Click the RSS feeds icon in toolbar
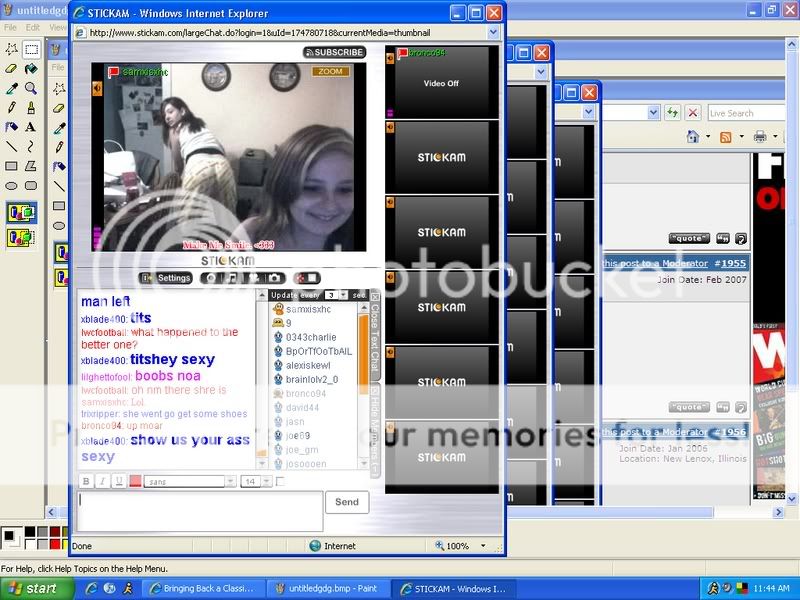The image size is (800, 600). click(726, 136)
